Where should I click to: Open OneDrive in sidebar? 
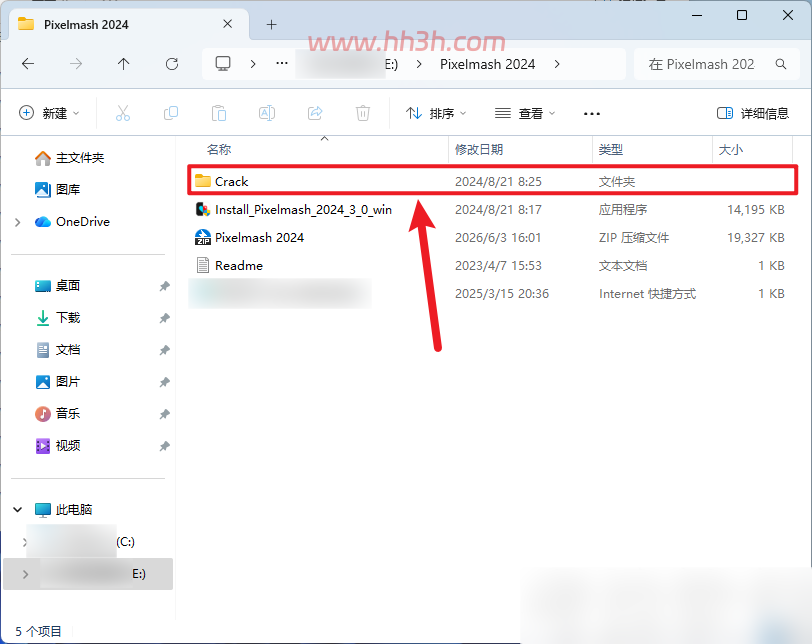coord(72,222)
